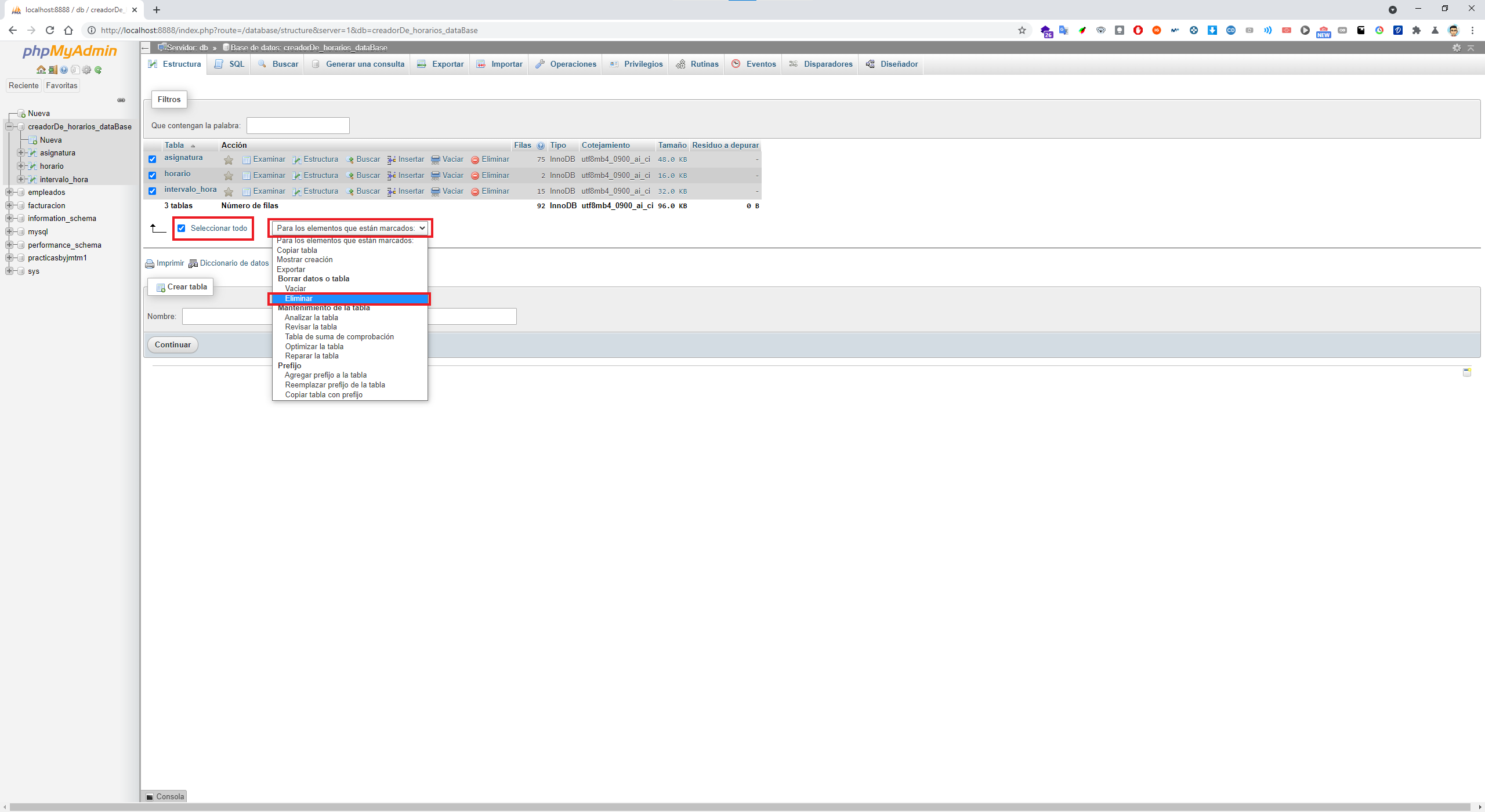Click the navigation panel link chain icon
The image size is (1485, 812).
click(121, 100)
